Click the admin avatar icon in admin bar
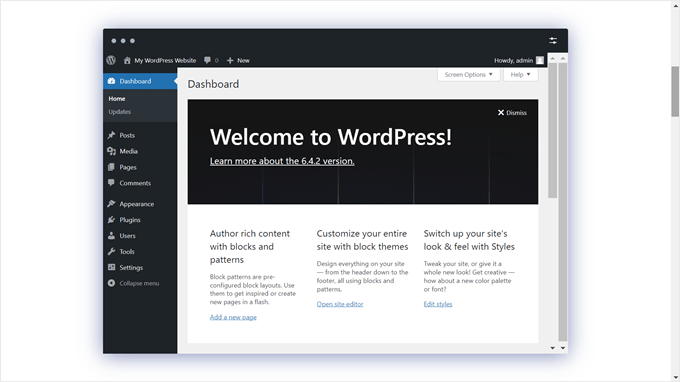 pyautogui.click(x=539, y=60)
